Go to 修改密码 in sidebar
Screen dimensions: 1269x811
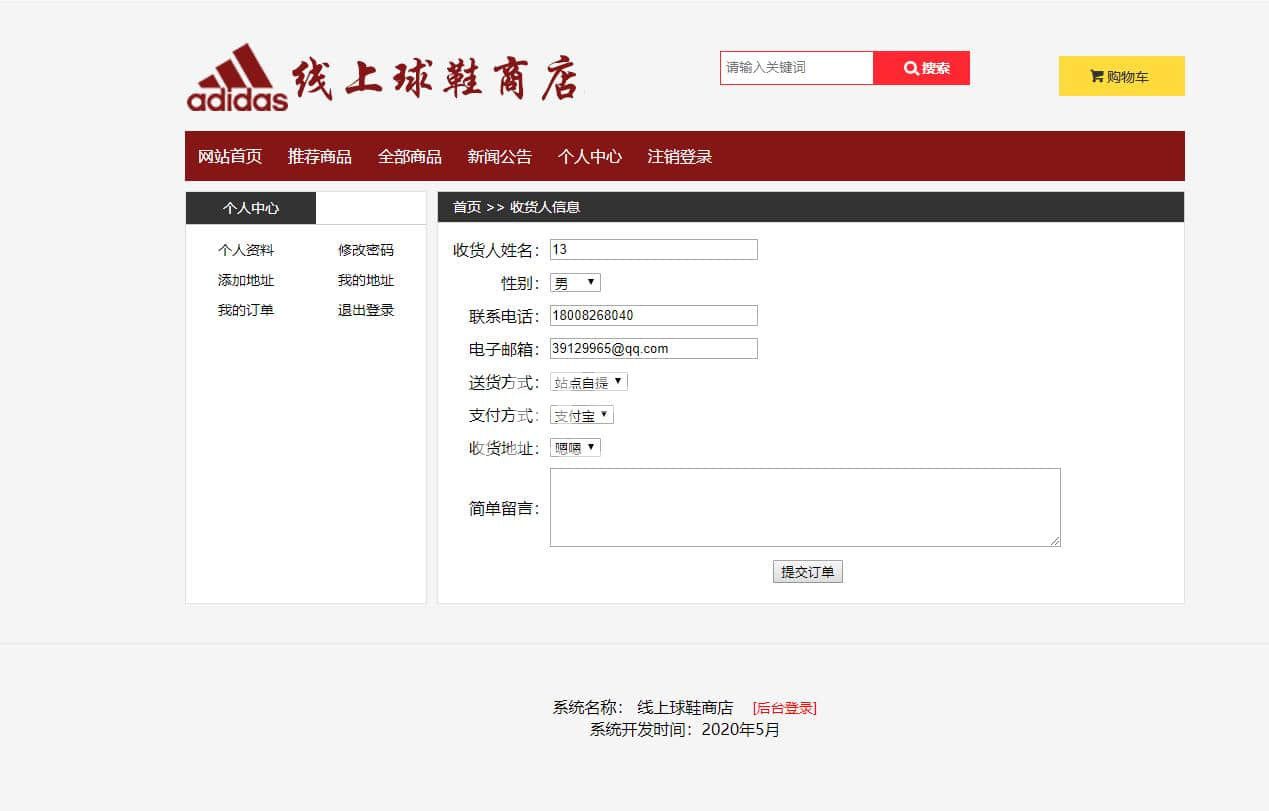pos(366,250)
